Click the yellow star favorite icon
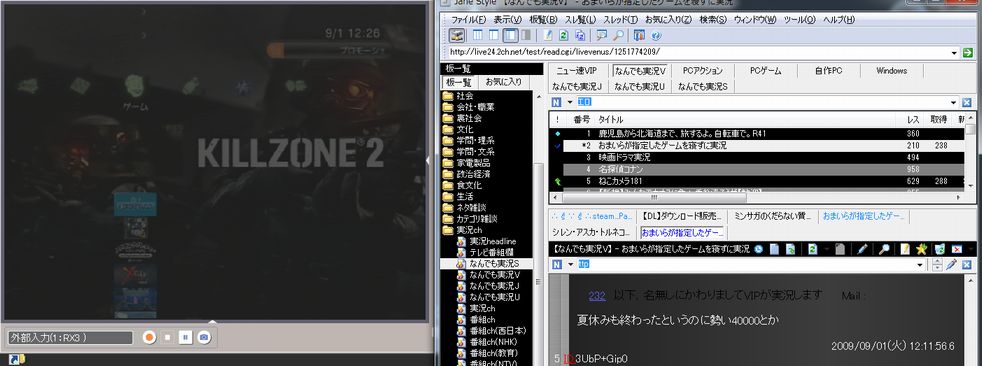The image size is (982, 366). click(x=921, y=249)
